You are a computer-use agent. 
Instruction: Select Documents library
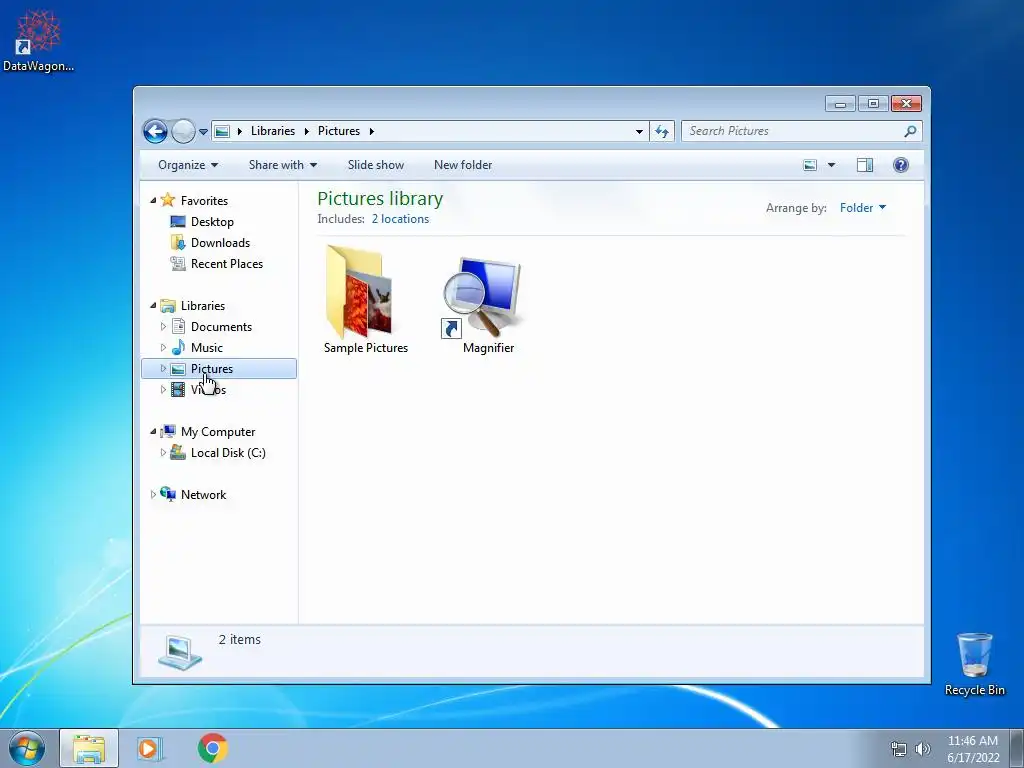[x=221, y=327]
